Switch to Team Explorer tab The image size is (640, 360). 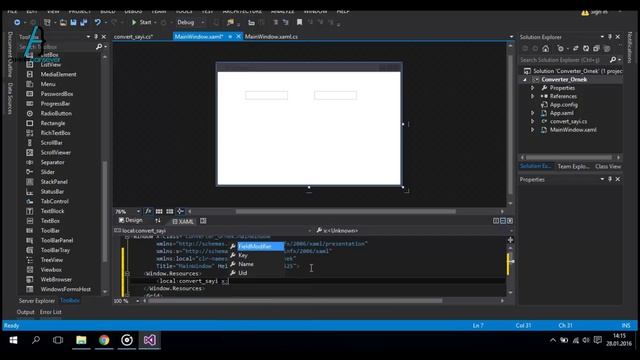[x=573, y=166]
